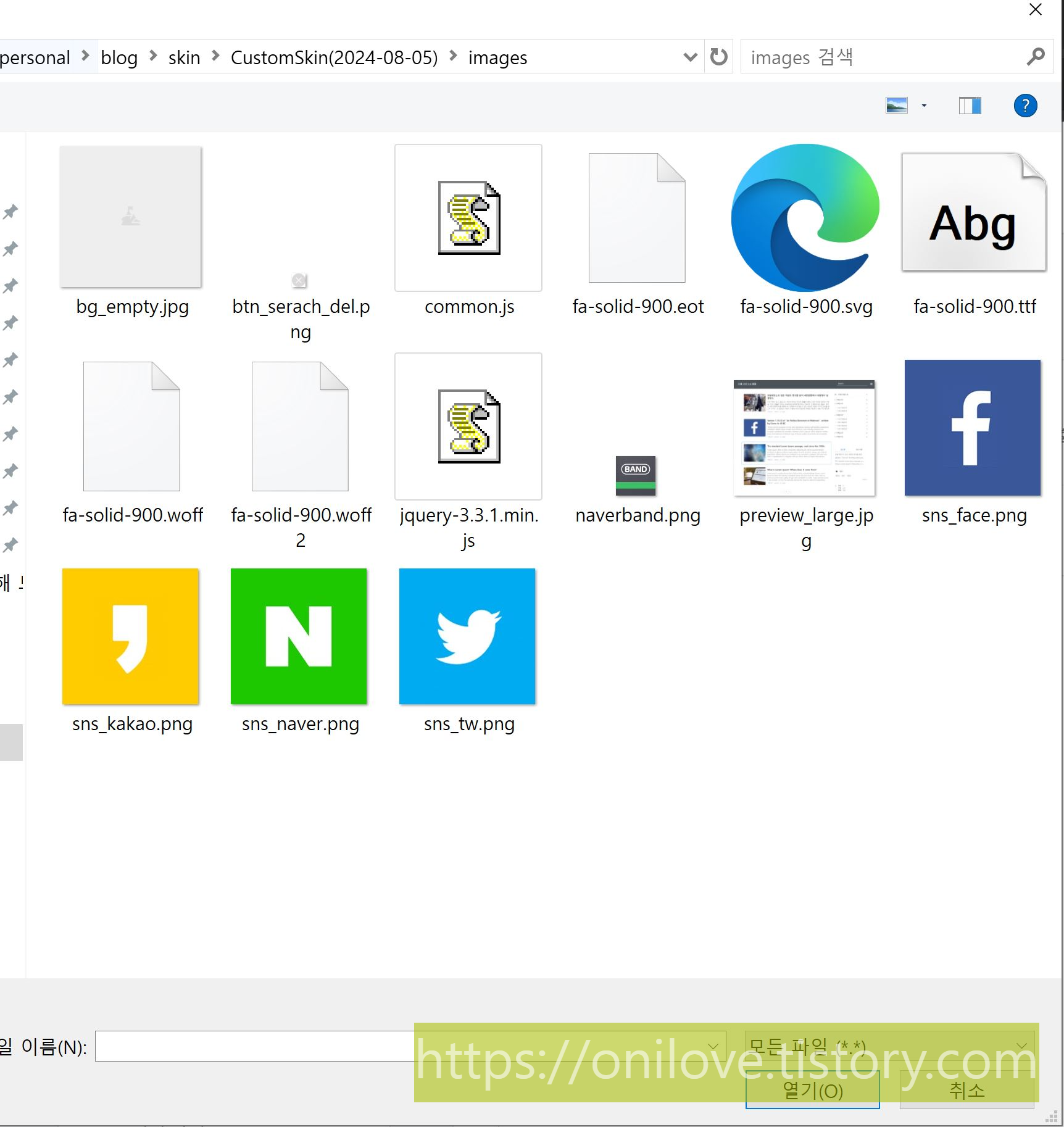Expand the chevron after personal in path
1064x1127 pixels.
[85, 56]
